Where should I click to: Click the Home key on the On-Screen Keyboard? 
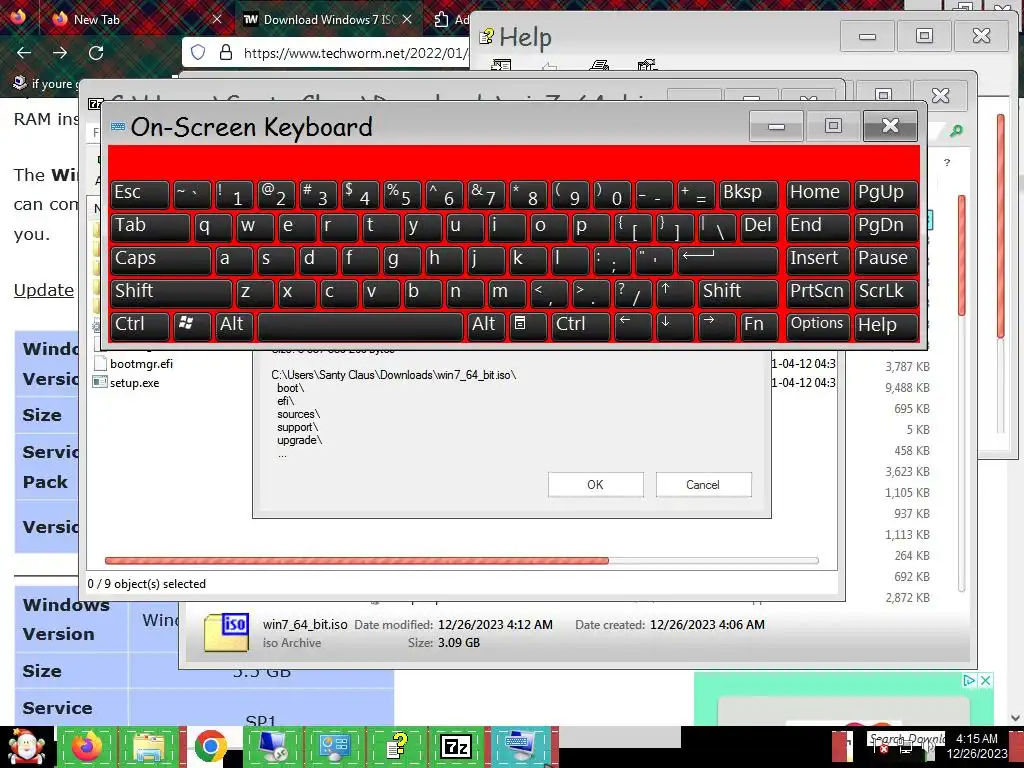[818, 194]
